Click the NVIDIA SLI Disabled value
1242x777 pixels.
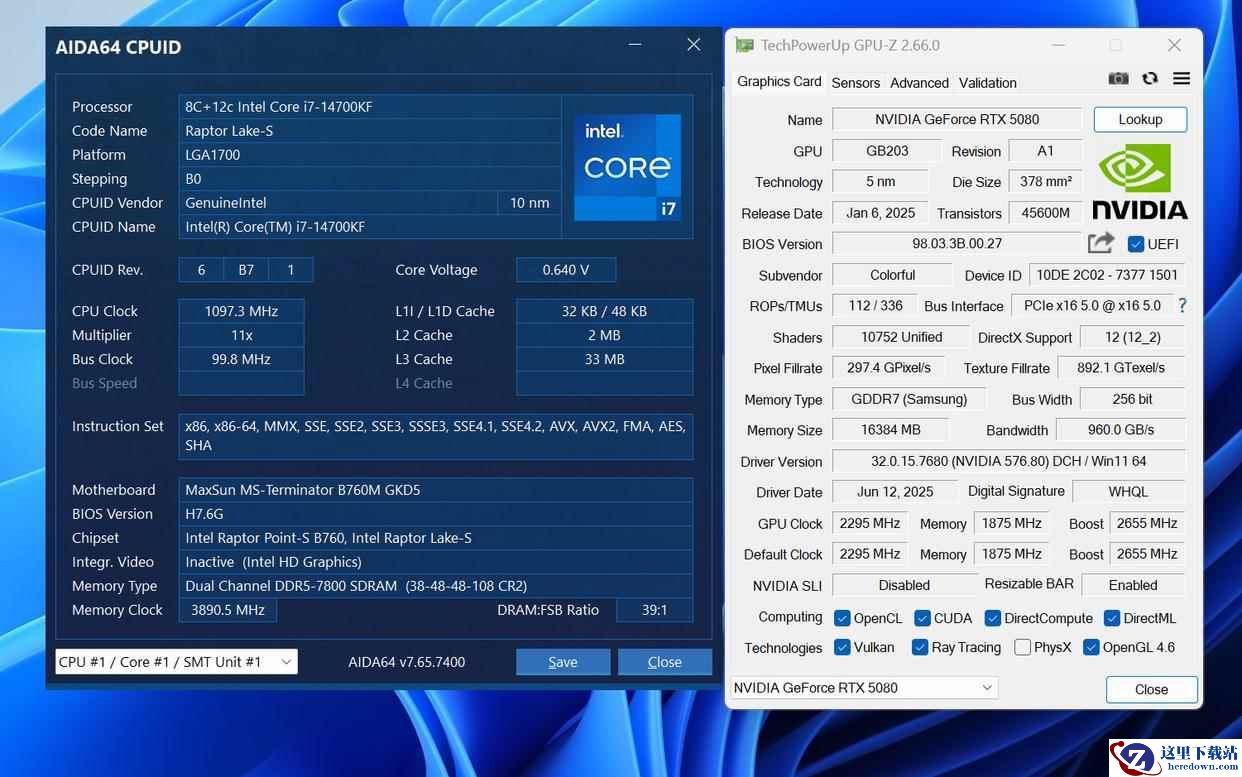pos(904,585)
